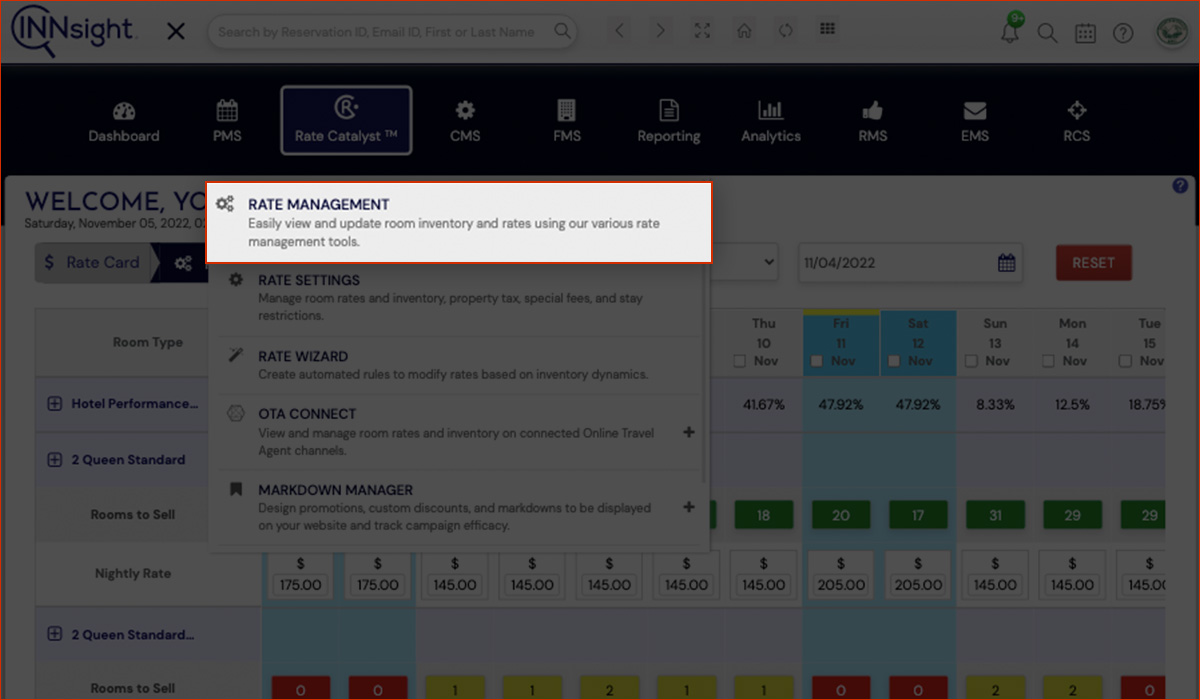
Task: Click the green 18 rooms-to-sell cell
Action: pyautogui.click(x=764, y=515)
